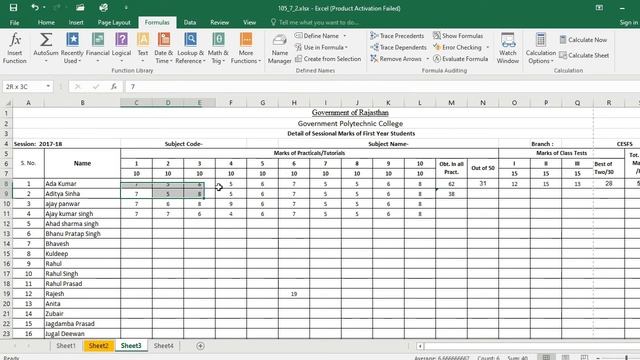Toggle Show Formulas mode
The height and width of the screenshot is (360, 640).
click(x=458, y=36)
